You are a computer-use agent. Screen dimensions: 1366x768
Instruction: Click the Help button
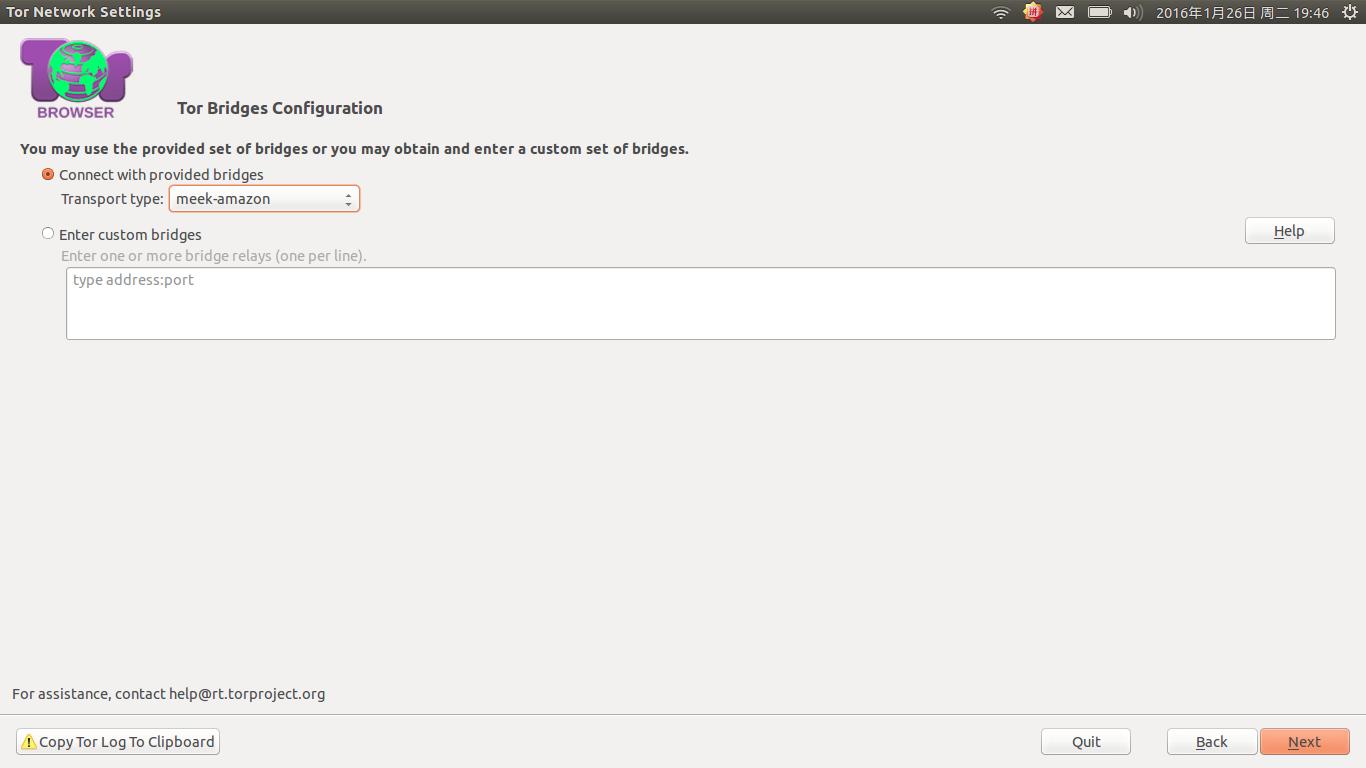pos(1289,231)
